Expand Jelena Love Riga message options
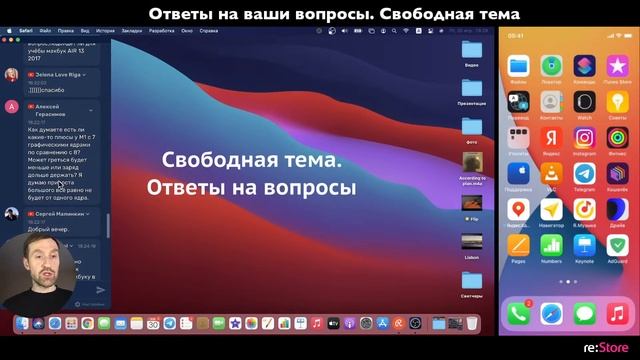 (x=84, y=75)
